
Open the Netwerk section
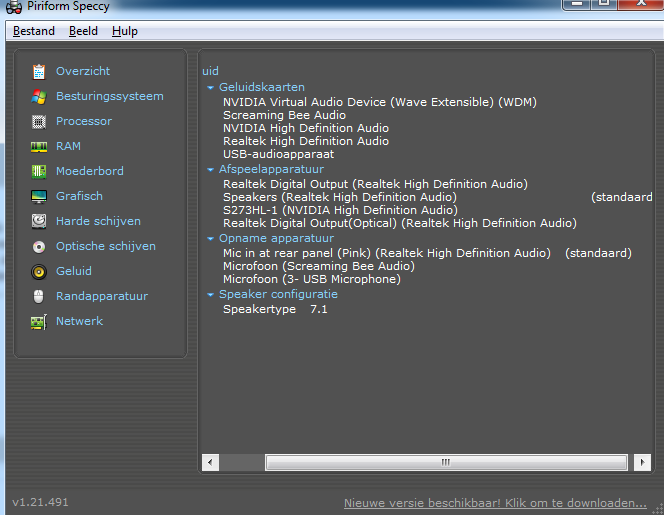79,321
